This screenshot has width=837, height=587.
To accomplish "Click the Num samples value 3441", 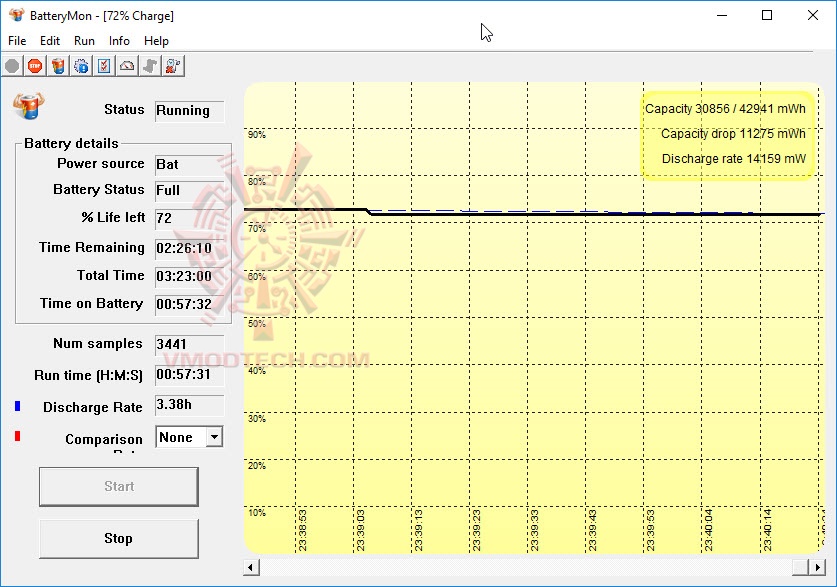I will (x=189, y=345).
